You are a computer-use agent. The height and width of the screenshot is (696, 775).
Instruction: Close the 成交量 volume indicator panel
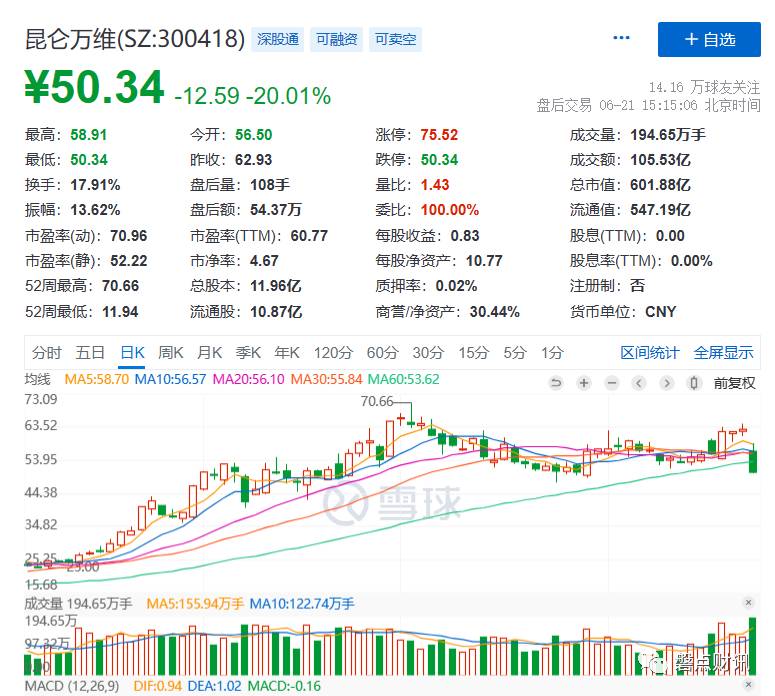(x=748, y=602)
